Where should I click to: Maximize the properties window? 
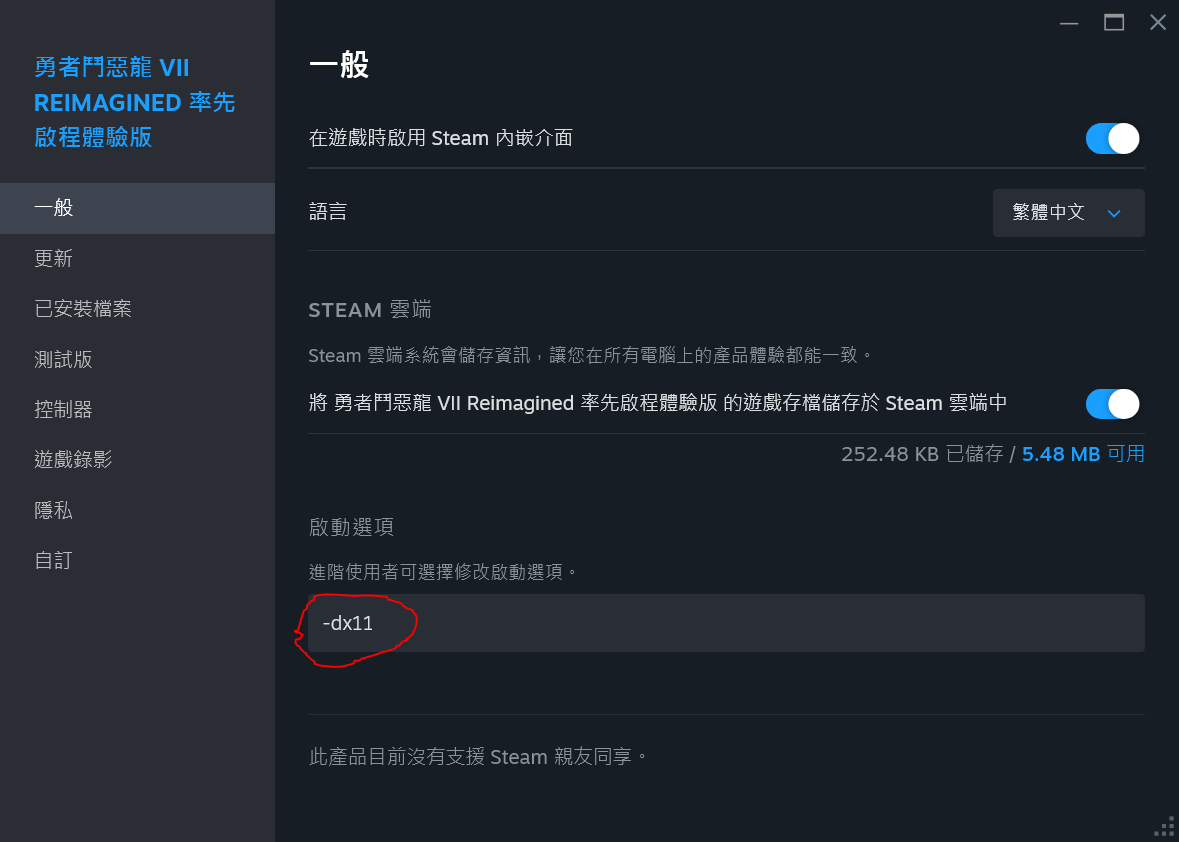[1114, 23]
